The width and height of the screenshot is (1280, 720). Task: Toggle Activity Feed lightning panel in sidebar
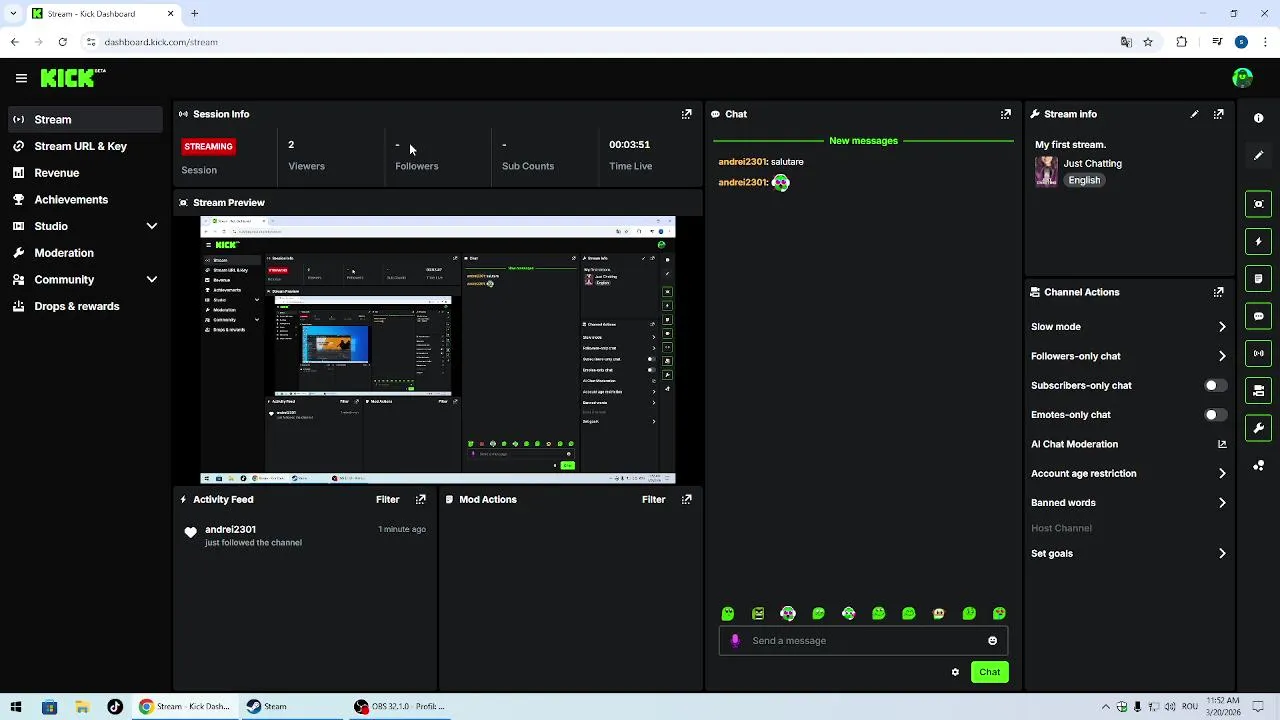click(1258, 241)
